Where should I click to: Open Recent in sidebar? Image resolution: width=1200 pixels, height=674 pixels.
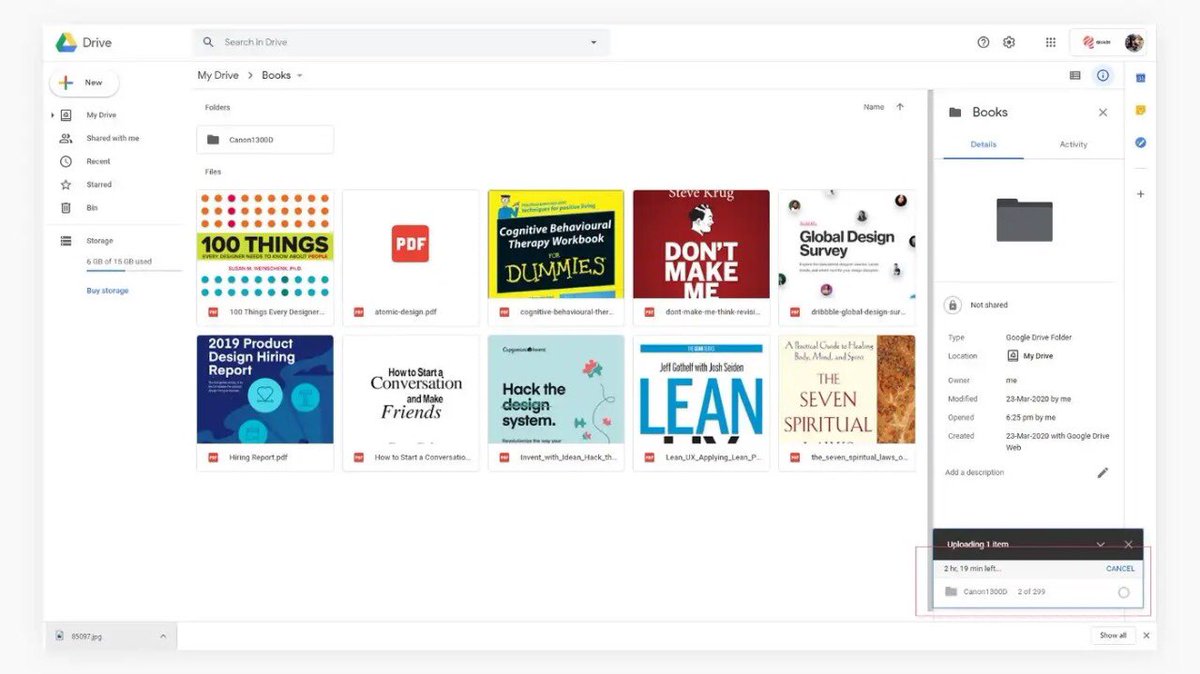[98, 161]
